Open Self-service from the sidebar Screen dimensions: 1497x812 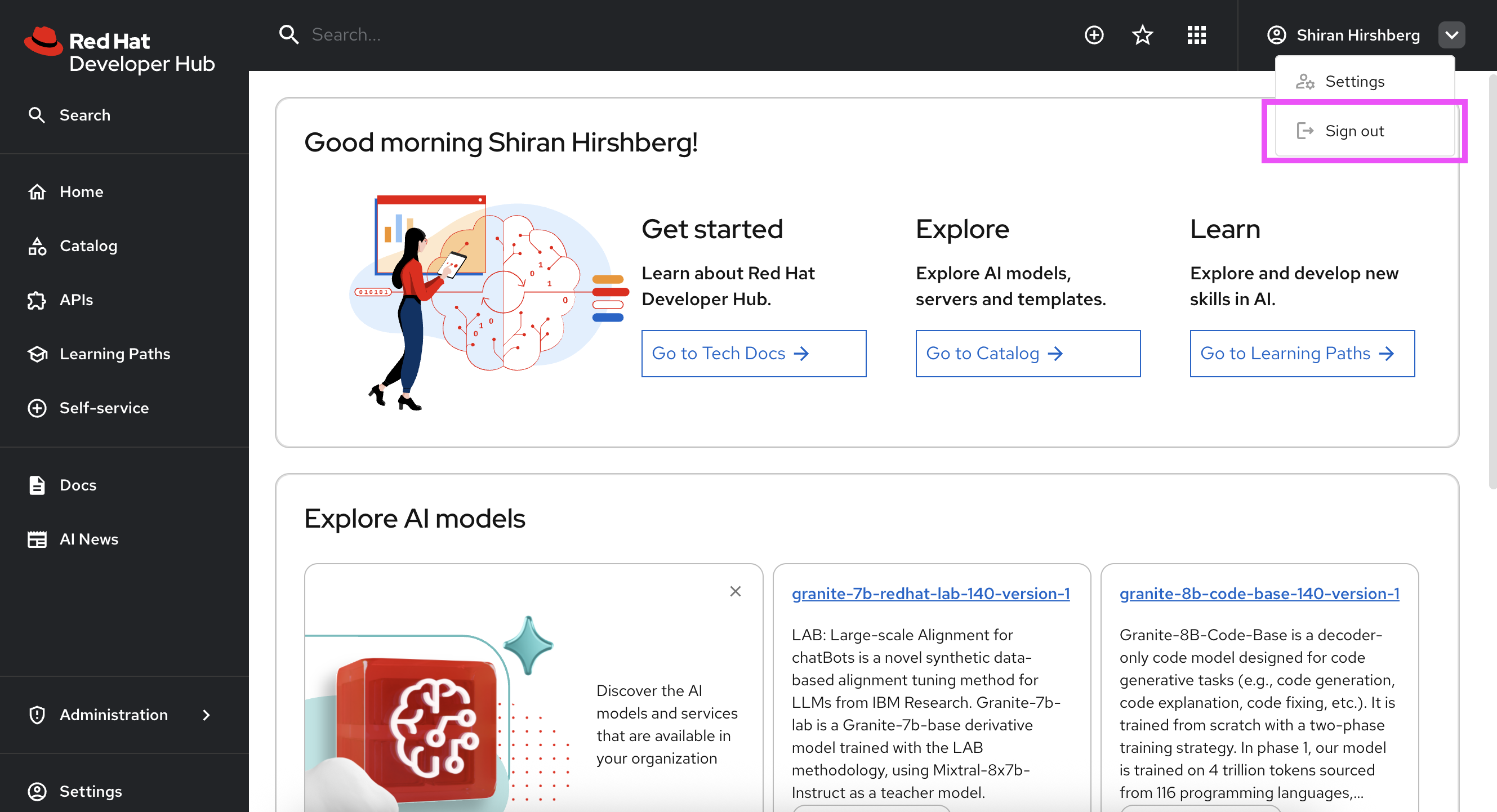[x=104, y=408]
